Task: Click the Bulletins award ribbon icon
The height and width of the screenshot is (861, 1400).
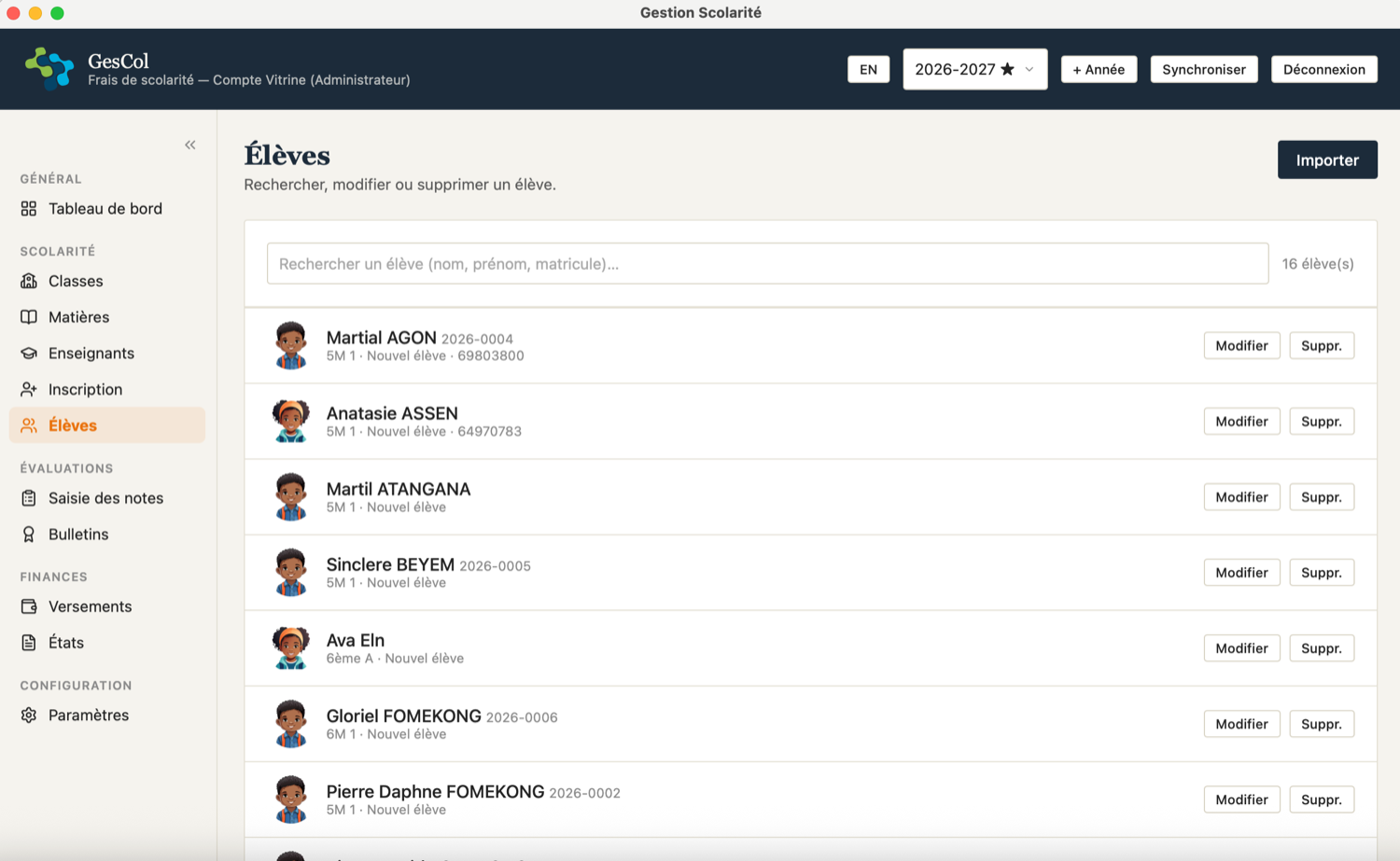Action: click(x=29, y=535)
